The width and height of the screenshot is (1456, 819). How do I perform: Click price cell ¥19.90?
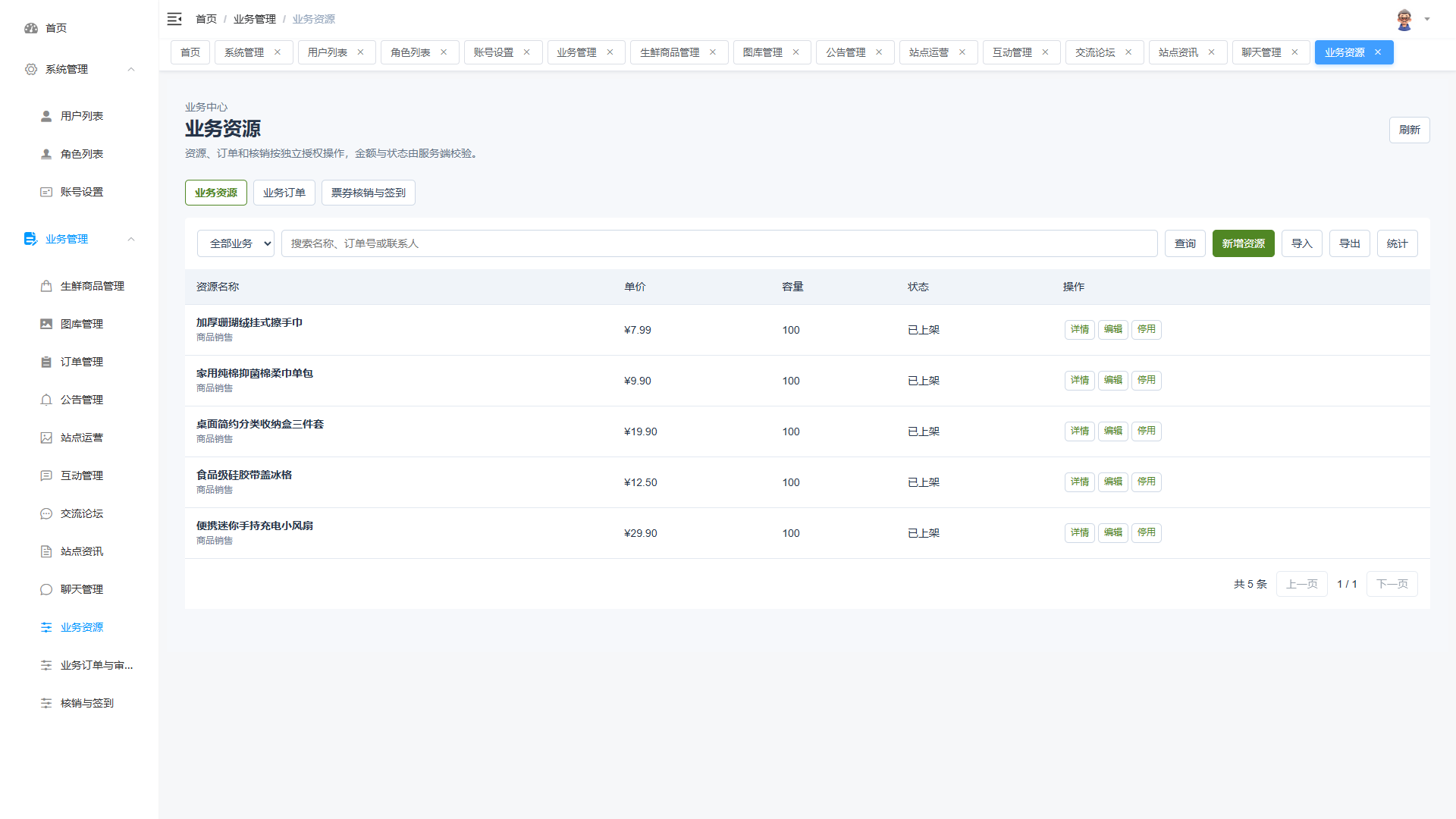coord(641,431)
